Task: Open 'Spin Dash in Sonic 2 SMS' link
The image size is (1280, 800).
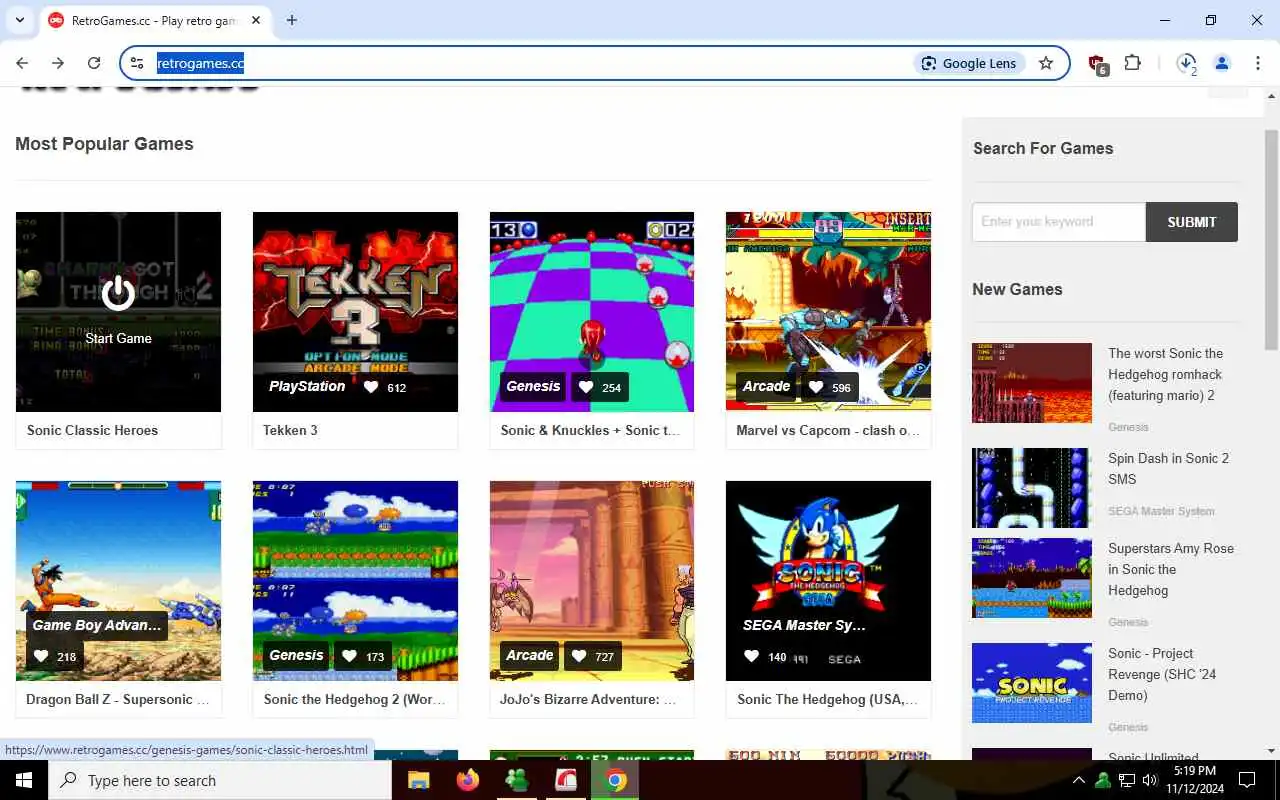Action: click(1168, 468)
